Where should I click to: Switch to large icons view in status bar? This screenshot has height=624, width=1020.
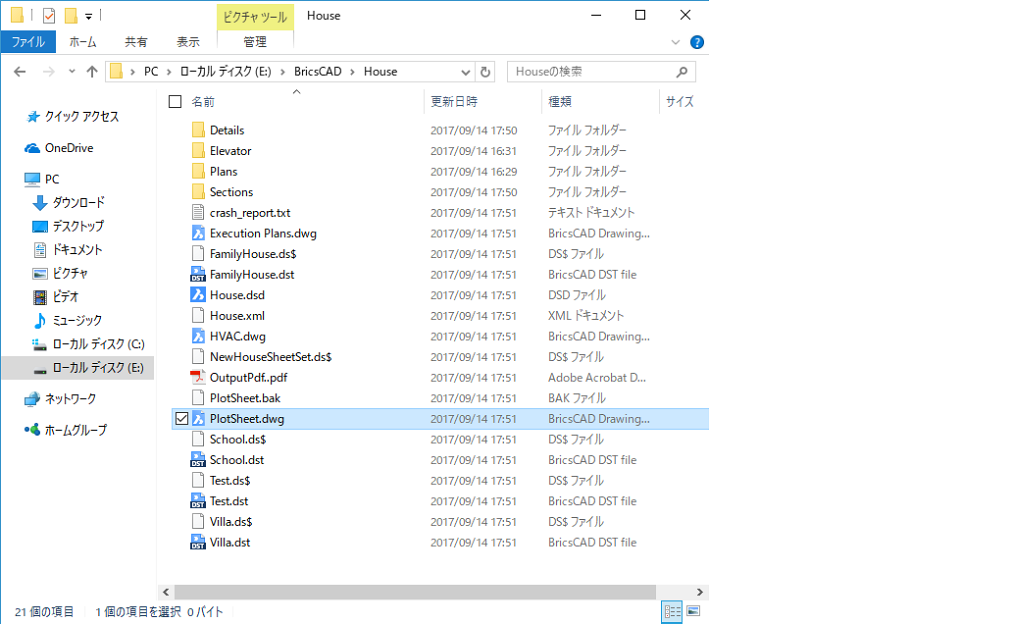pos(693,611)
